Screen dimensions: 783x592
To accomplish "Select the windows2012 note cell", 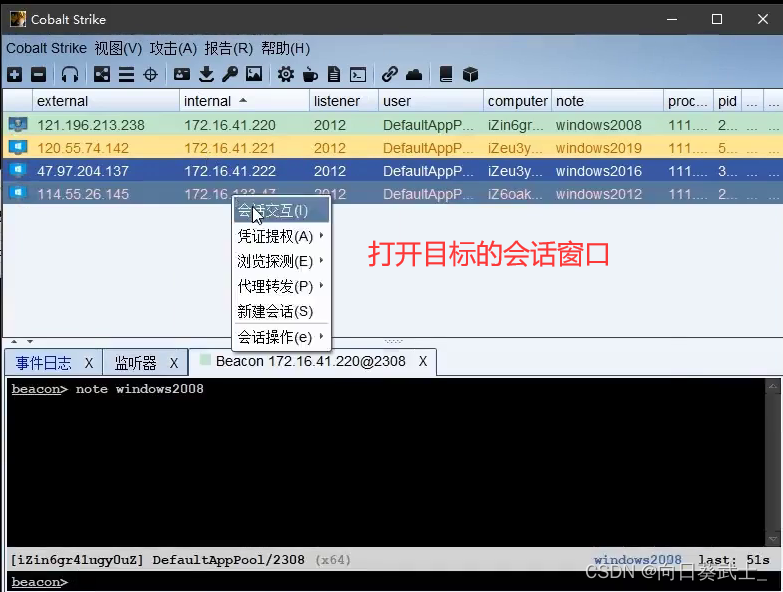I will 607,194.
